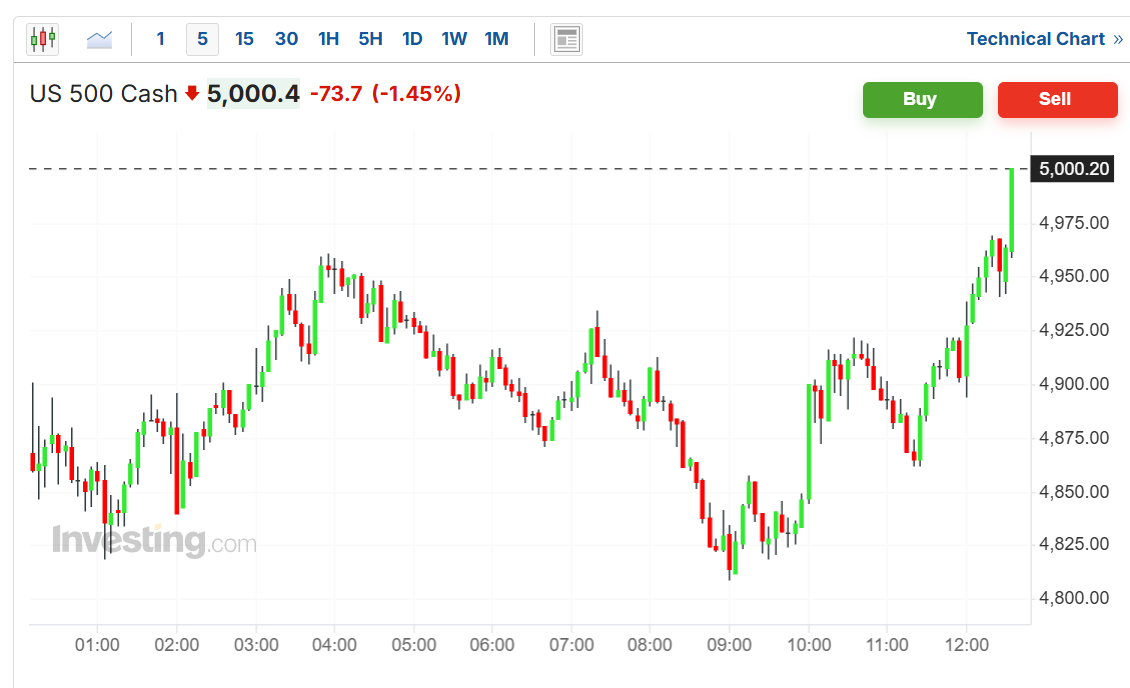Screen dimensions: 1130x688
Task: Click the 4,900.00 axis label
Action: tap(1074, 384)
